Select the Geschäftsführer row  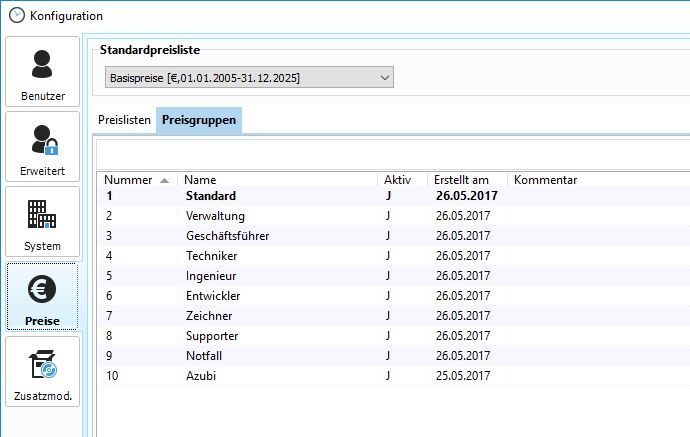227,236
